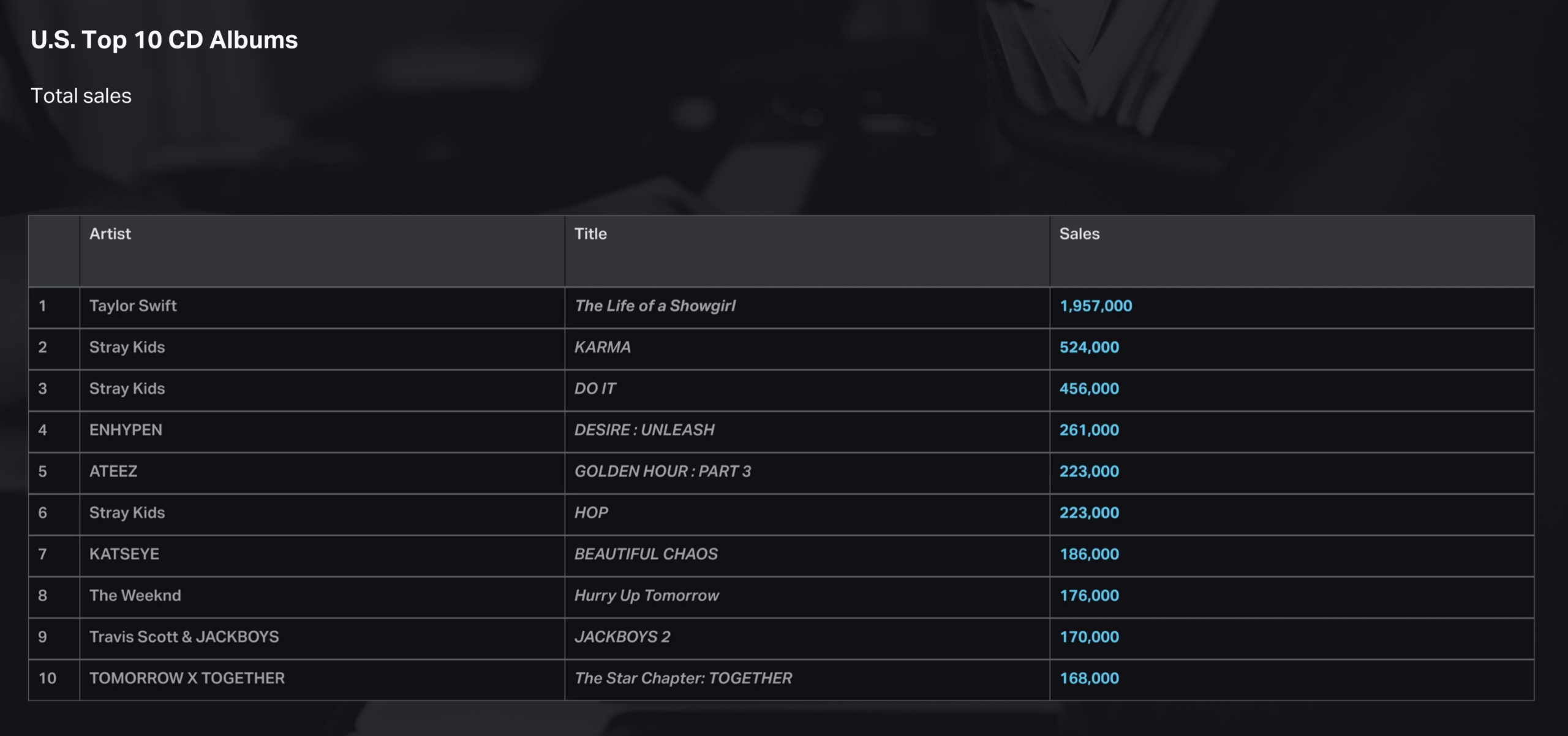Click the 168,000 sales figure

coord(1089,678)
